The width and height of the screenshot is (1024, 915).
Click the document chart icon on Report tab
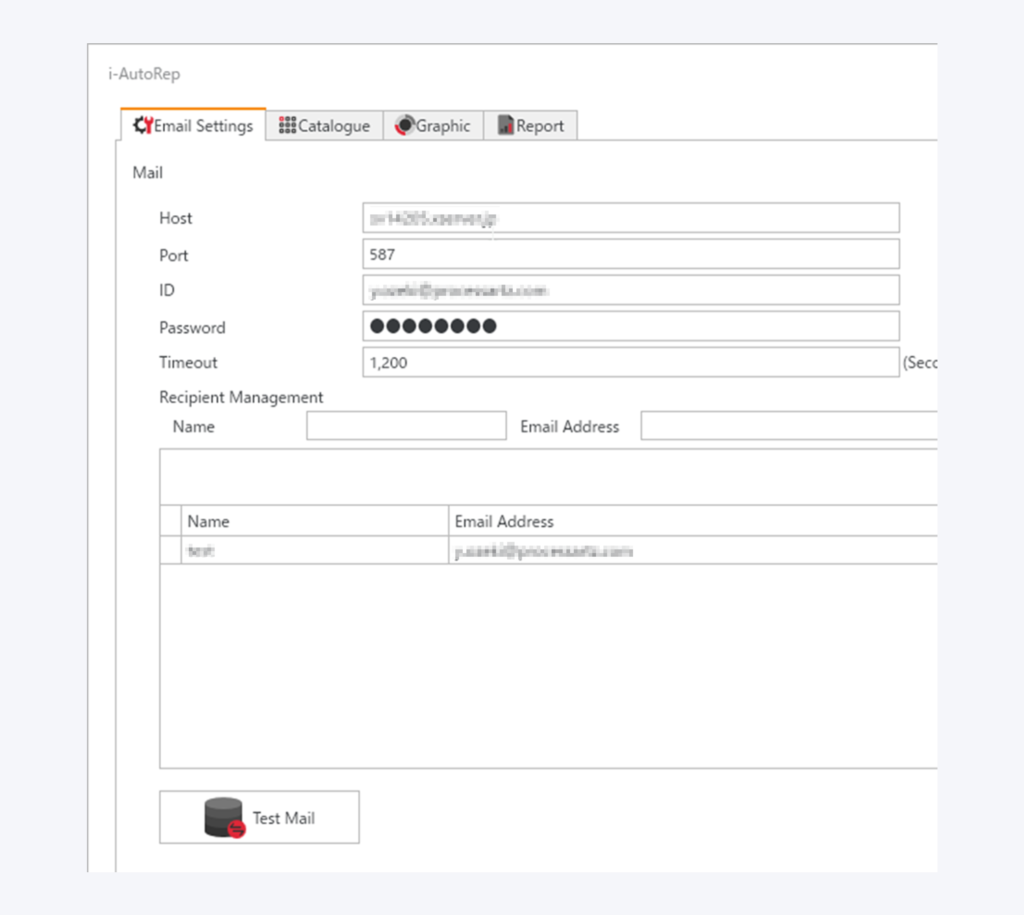pos(506,126)
